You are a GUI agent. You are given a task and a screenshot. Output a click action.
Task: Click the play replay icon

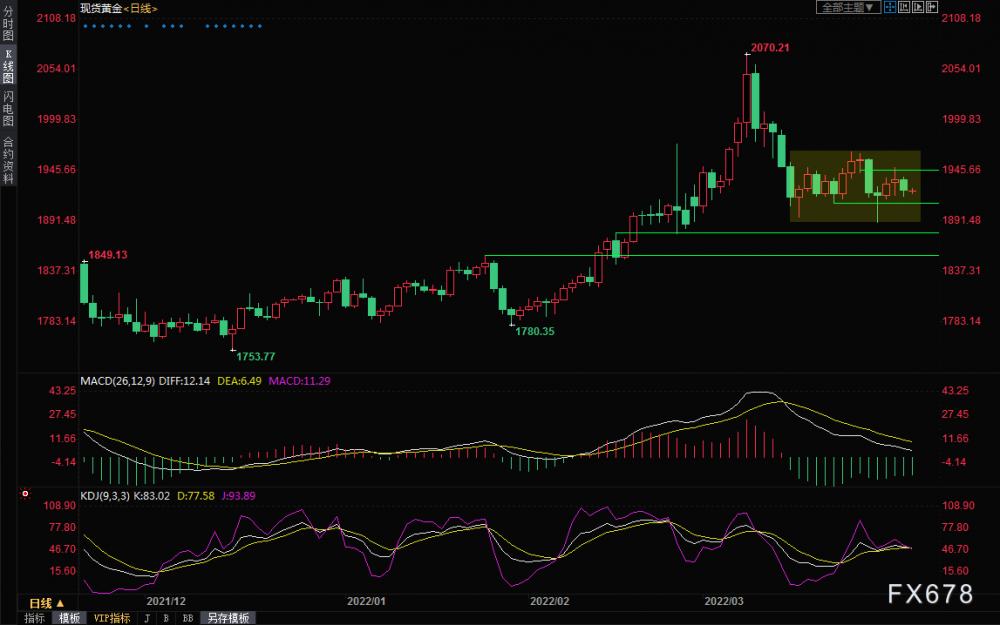click(x=918, y=7)
